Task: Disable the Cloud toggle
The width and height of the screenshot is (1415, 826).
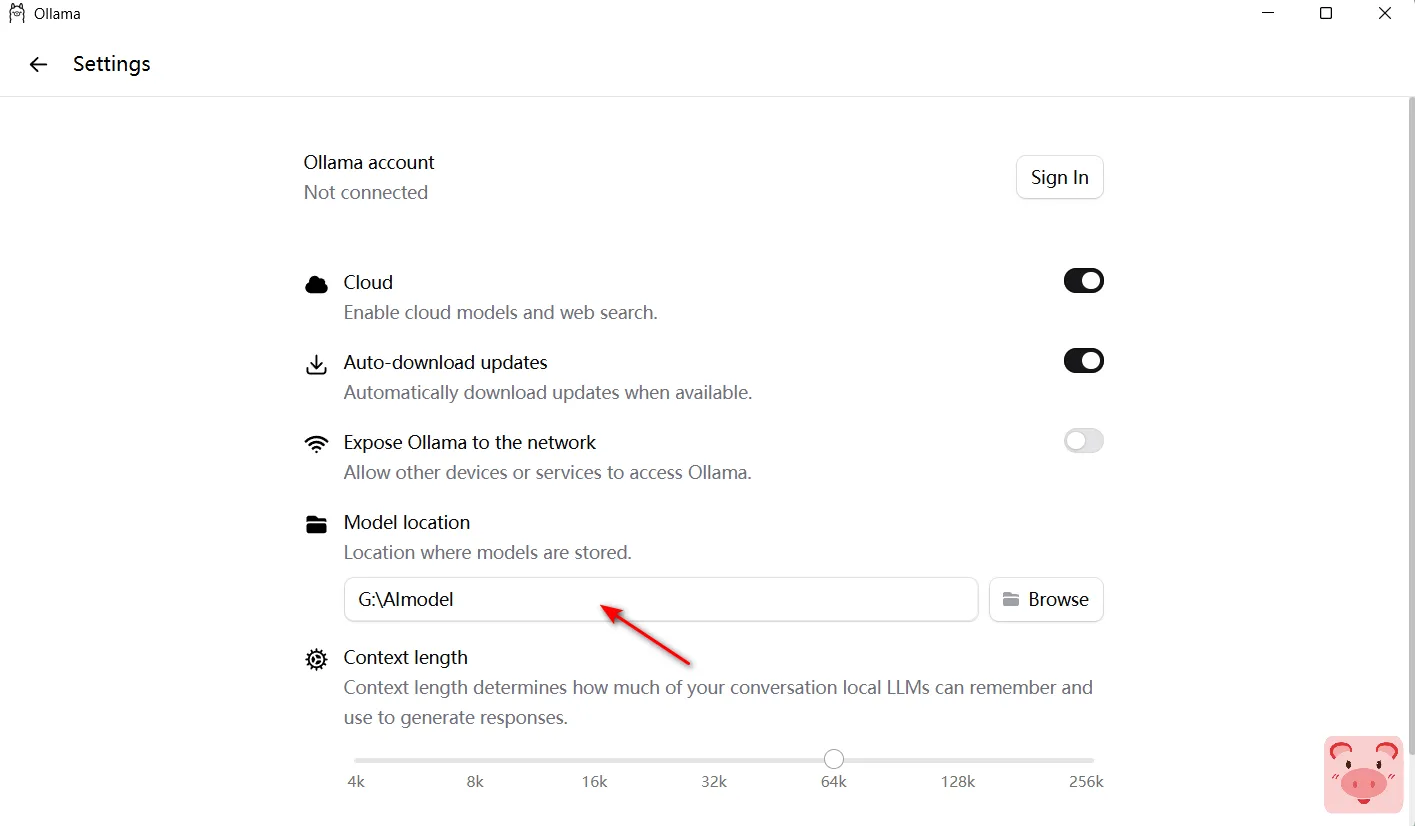Action: coord(1083,281)
